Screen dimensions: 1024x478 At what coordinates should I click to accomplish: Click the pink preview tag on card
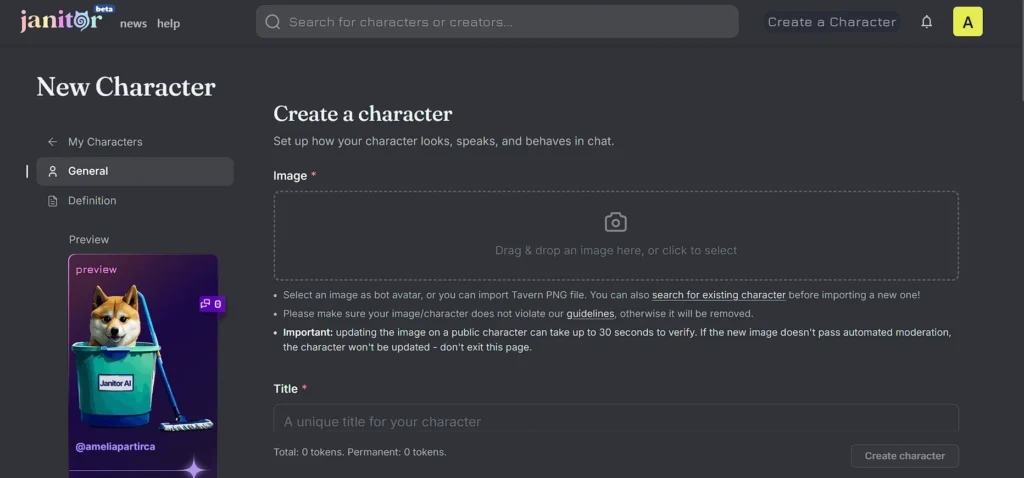pyautogui.click(x=96, y=269)
